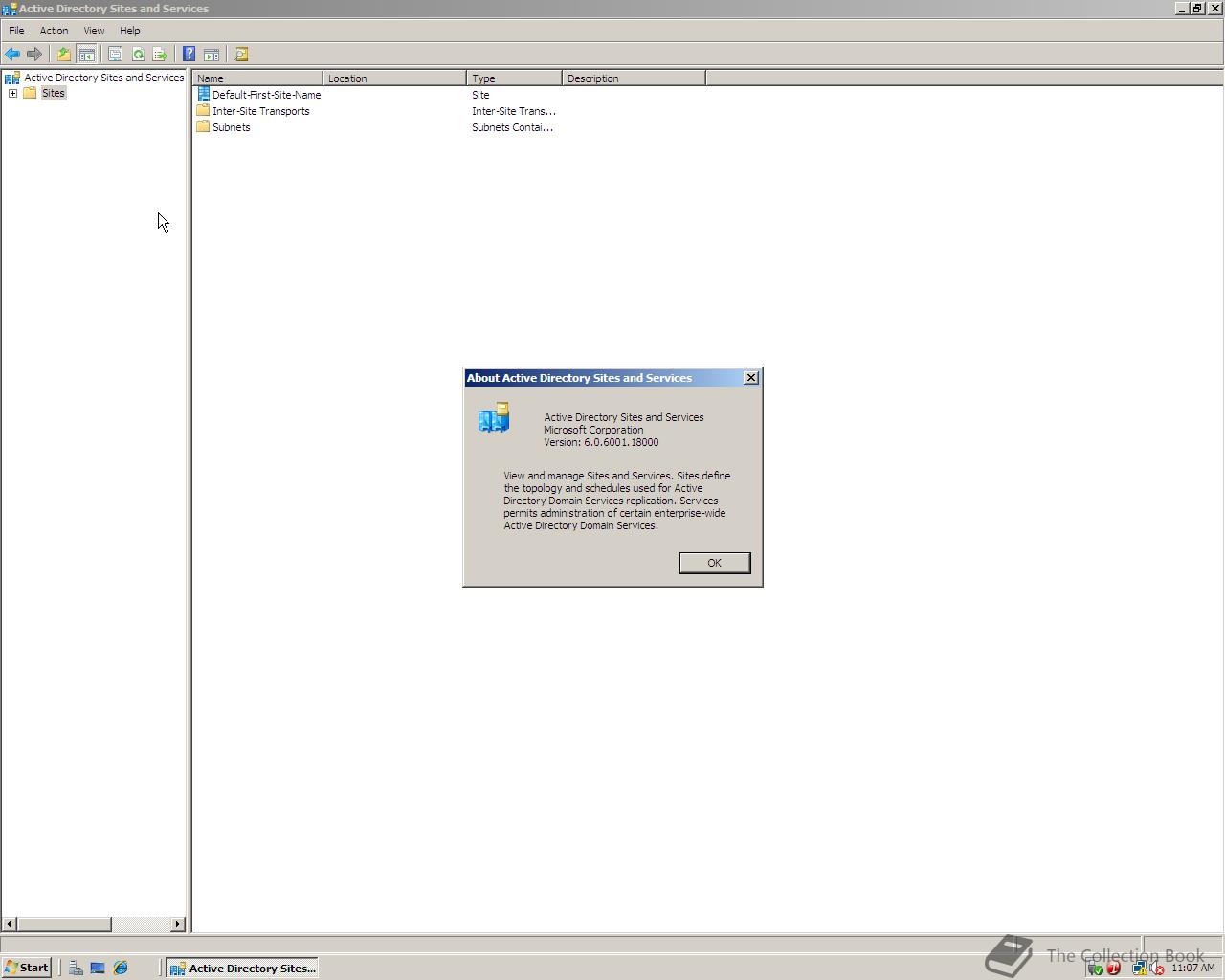Close the About dialog with X
Screen dimensions: 1225x980
coord(751,378)
